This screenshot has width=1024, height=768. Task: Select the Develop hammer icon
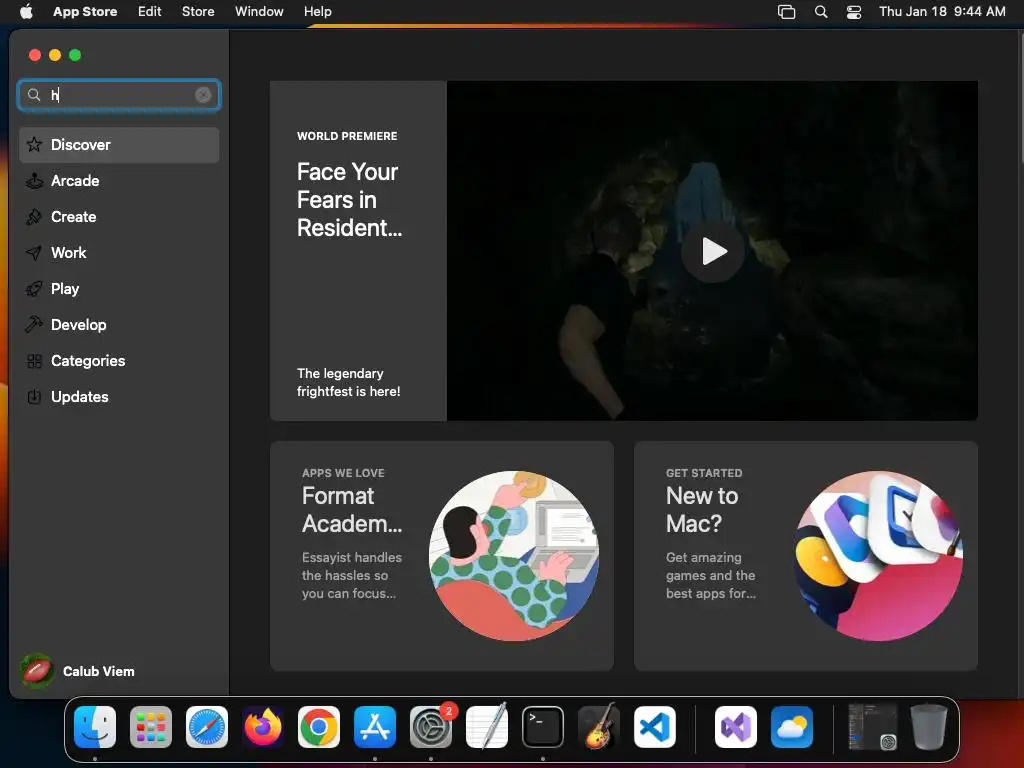(34, 325)
